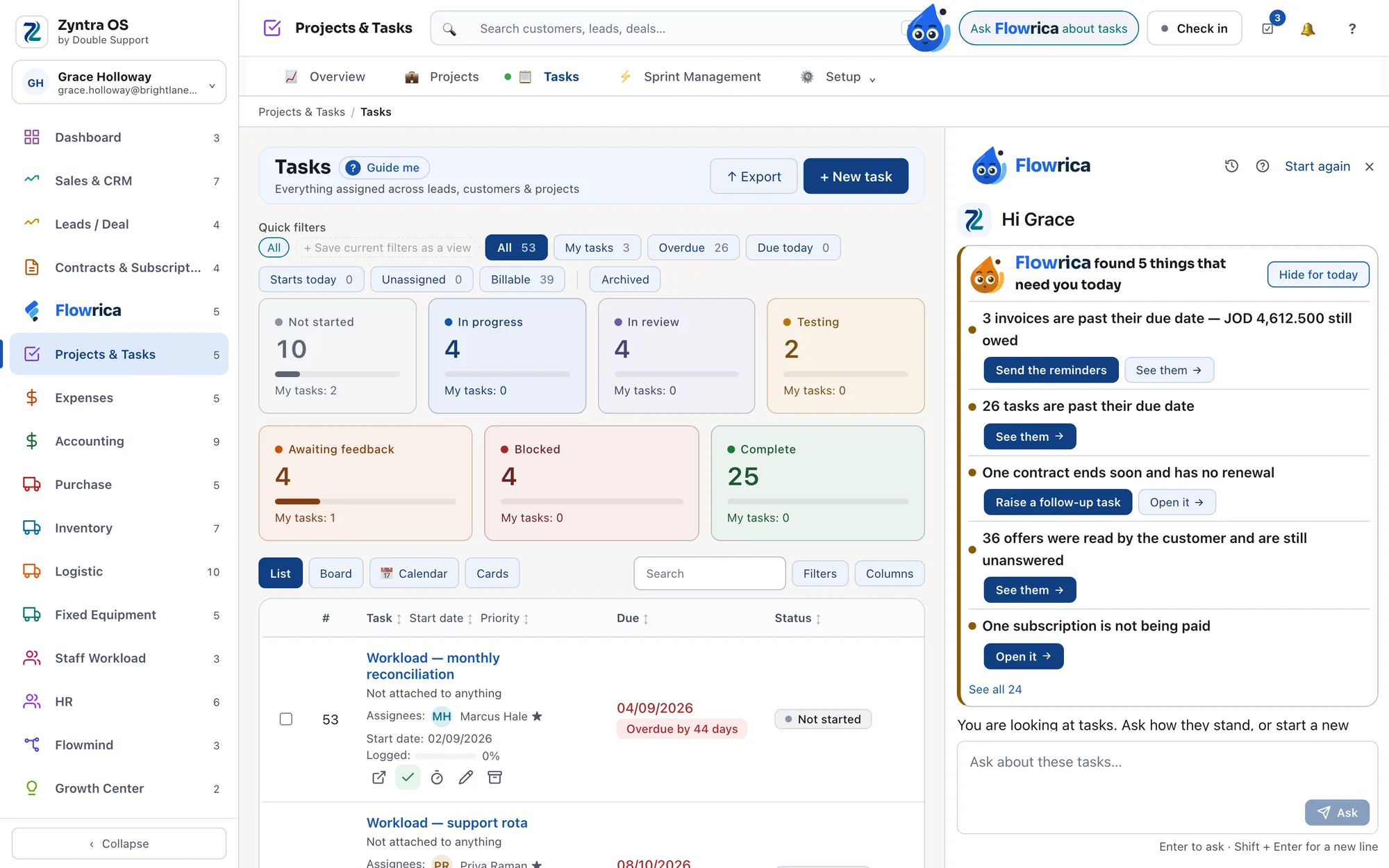The height and width of the screenshot is (868, 1389).
Task: Close the Flowrica panel
Action: (x=1370, y=167)
